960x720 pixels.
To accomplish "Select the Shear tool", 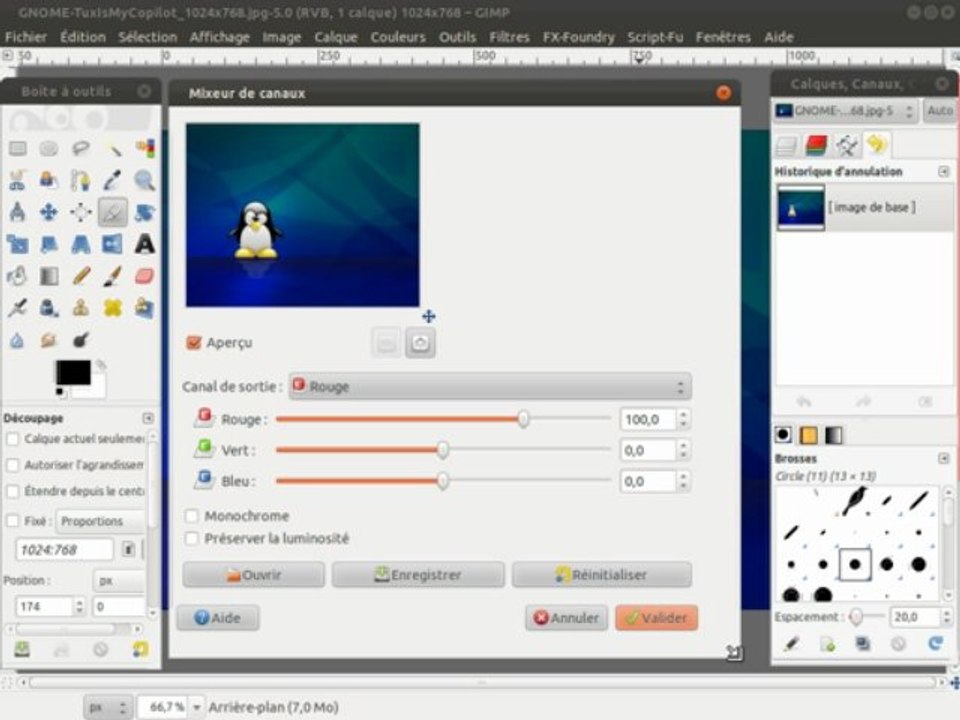I will 49,244.
